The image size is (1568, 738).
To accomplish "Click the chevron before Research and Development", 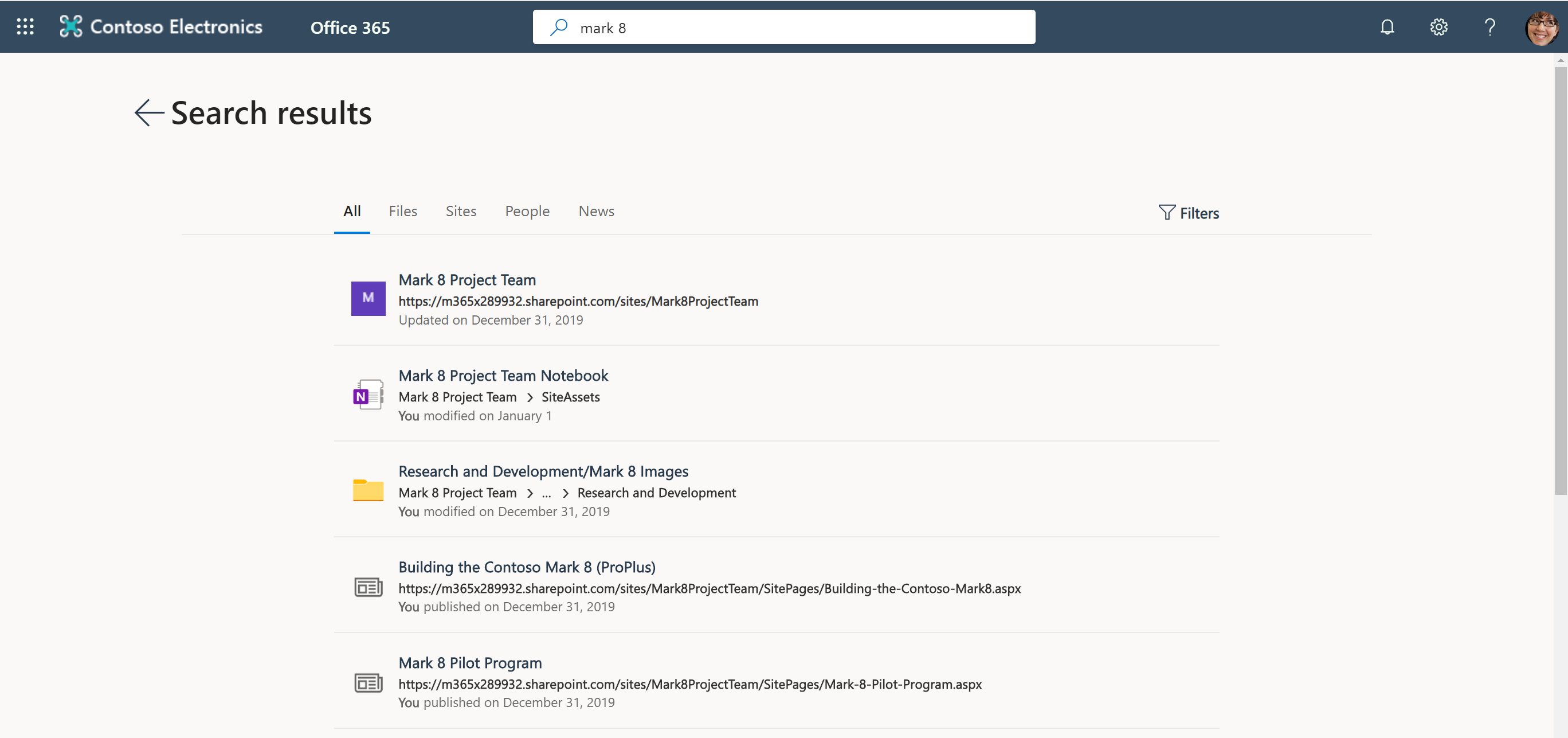I will point(565,493).
